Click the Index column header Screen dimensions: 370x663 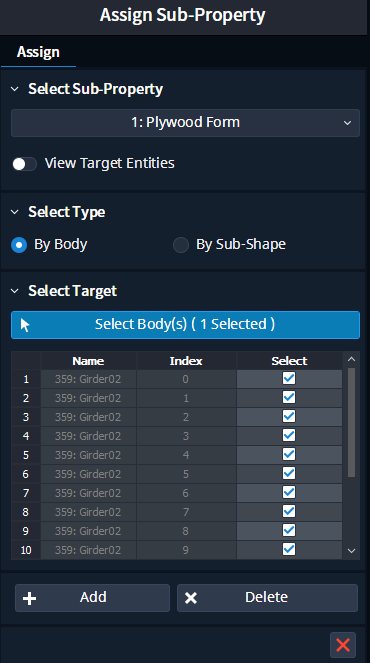point(186,361)
